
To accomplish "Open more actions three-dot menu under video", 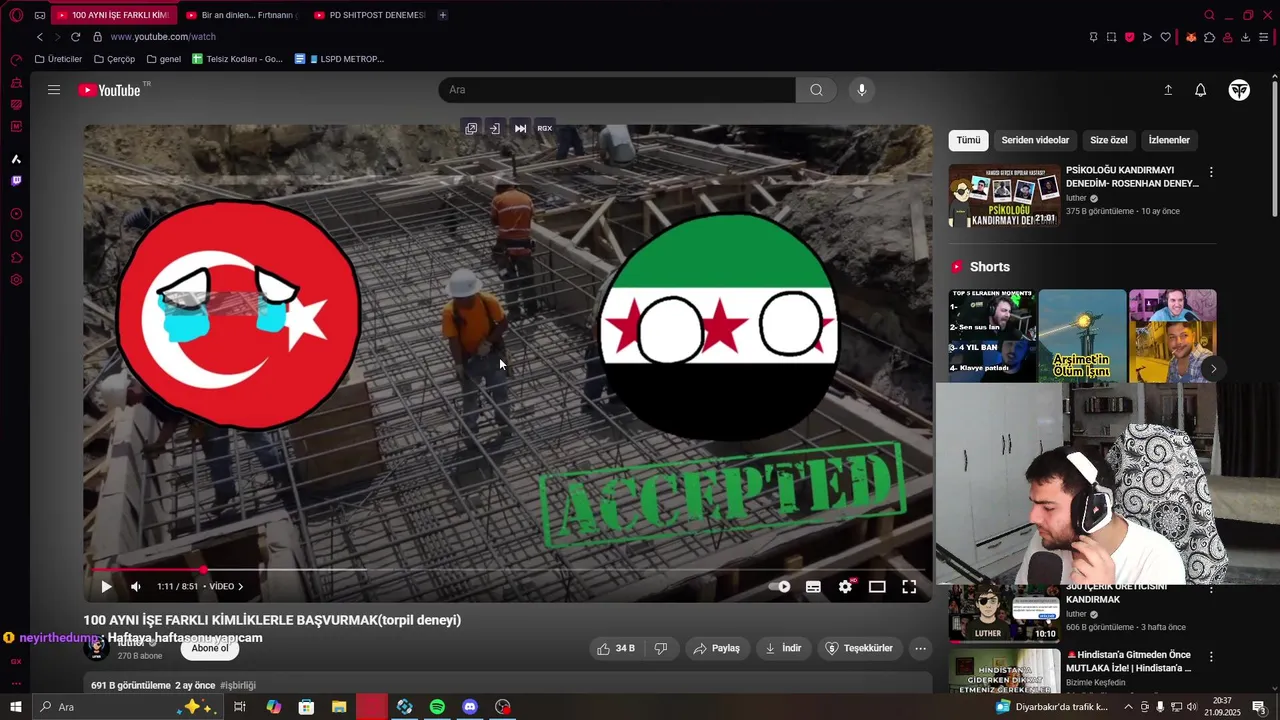I will tap(920, 648).
